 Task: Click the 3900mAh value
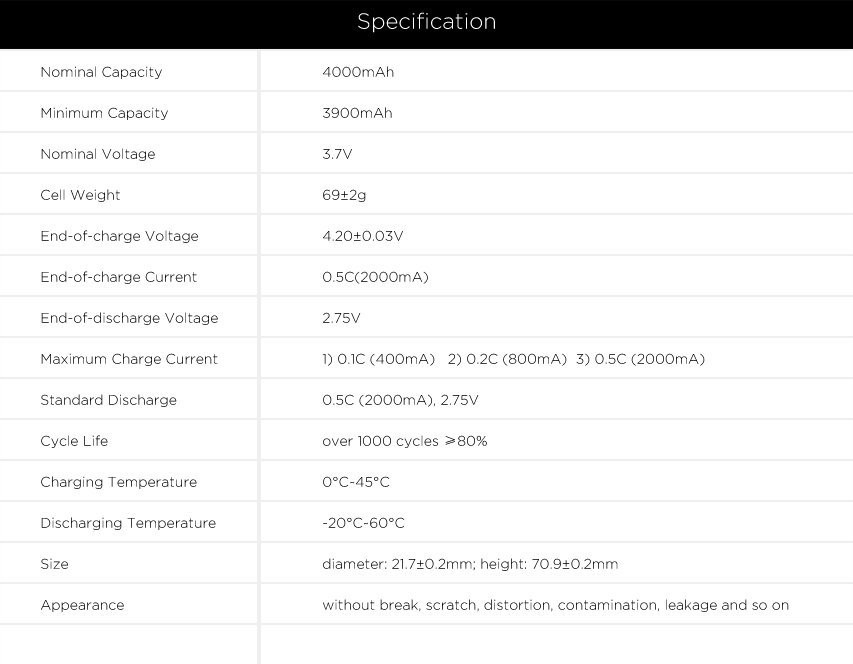point(357,113)
